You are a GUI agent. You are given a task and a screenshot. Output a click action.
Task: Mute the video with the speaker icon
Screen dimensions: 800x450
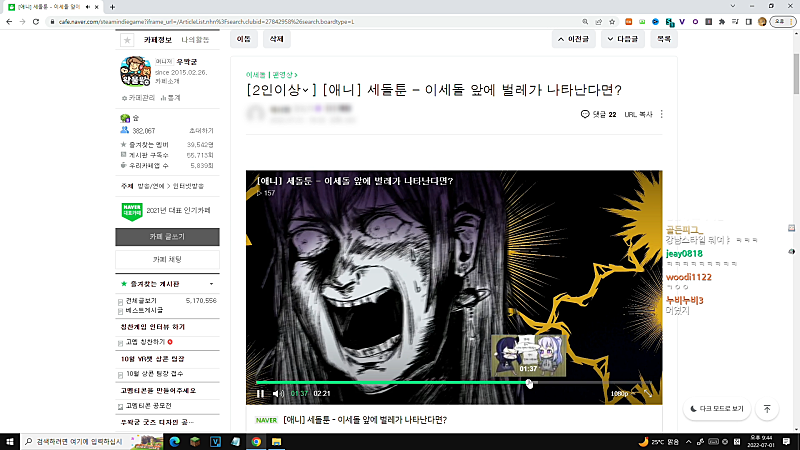[x=278, y=393]
